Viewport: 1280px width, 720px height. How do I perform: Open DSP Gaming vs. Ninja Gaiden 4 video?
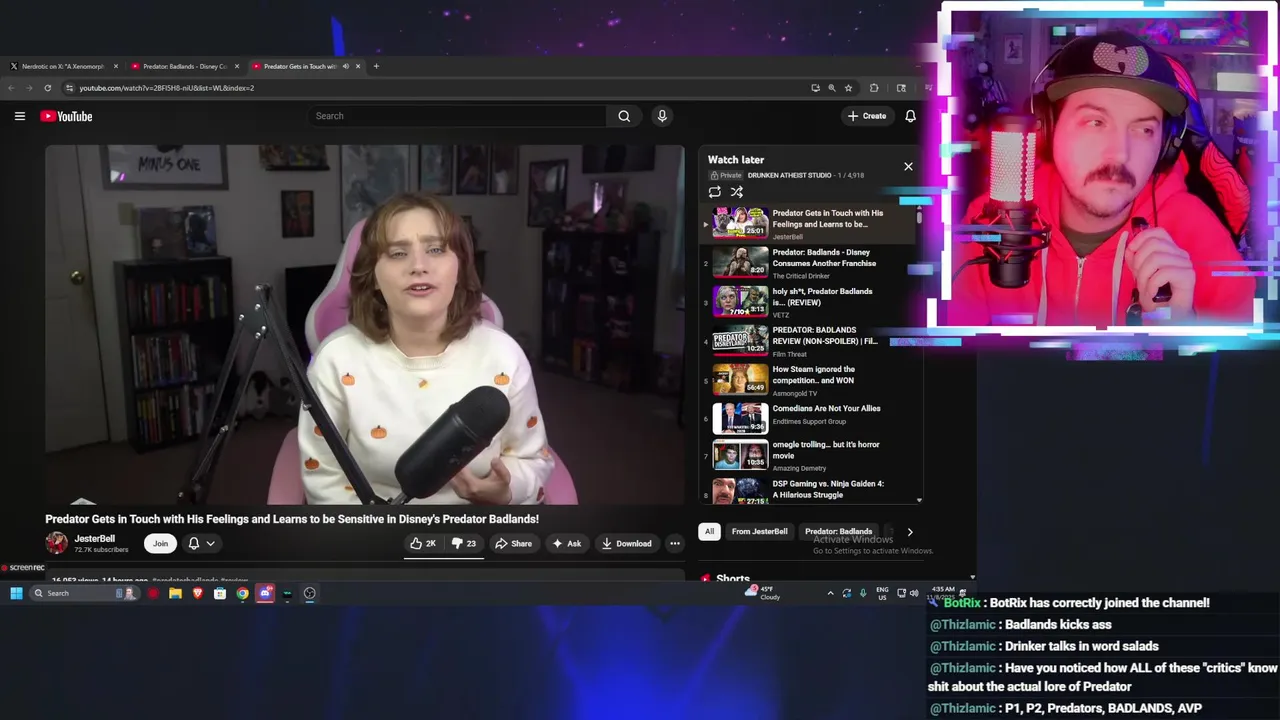click(808, 489)
